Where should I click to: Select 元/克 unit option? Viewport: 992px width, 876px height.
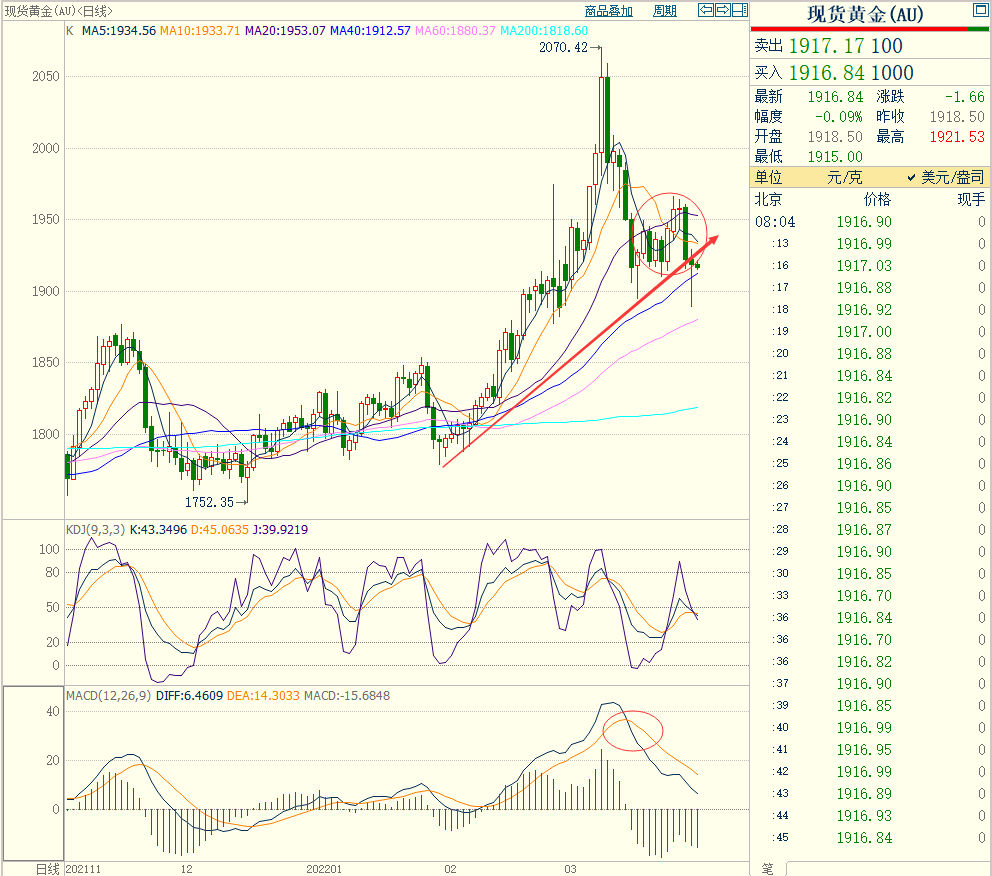point(843,177)
